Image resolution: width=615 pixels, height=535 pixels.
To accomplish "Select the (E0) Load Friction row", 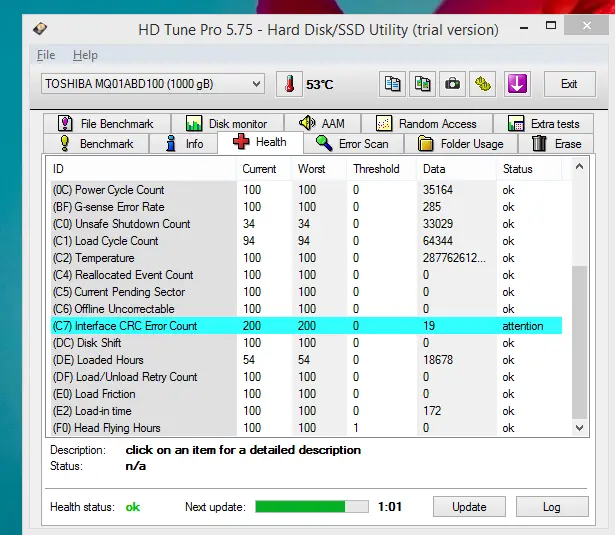I will click(x=306, y=394).
